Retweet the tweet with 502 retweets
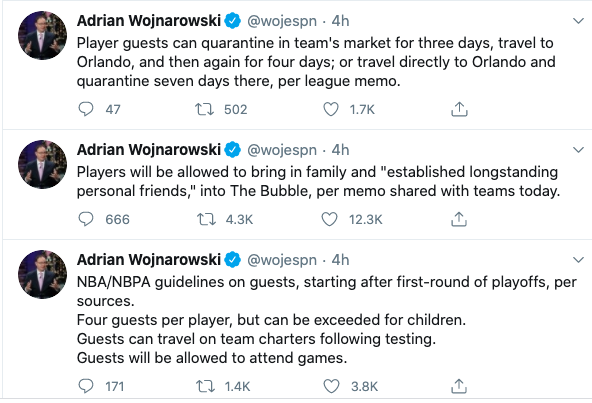 pyautogui.click(x=204, y=110)
